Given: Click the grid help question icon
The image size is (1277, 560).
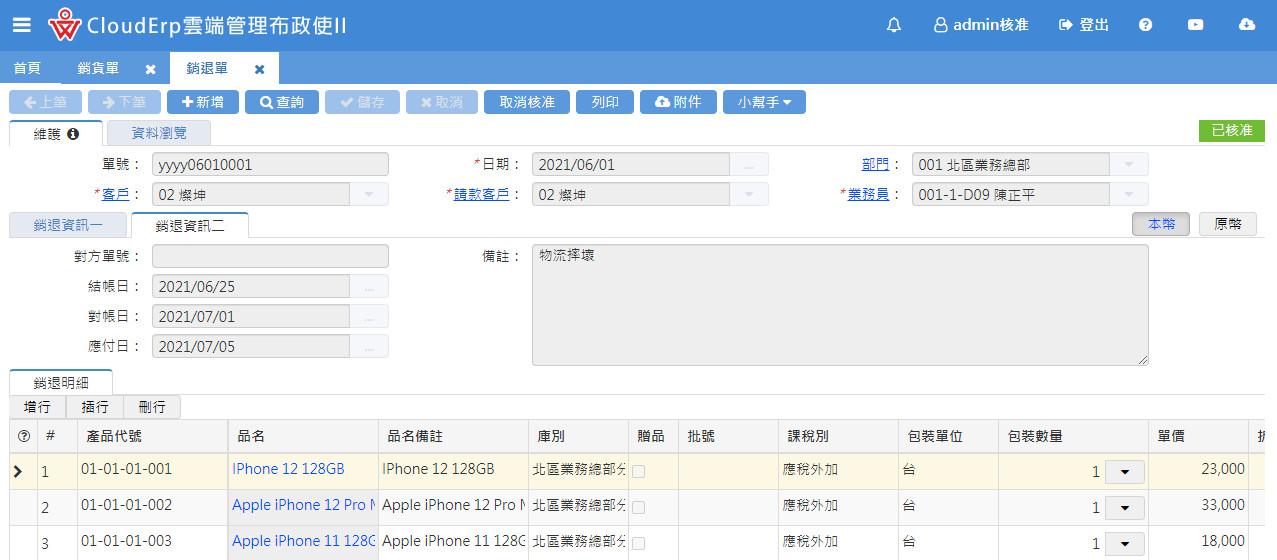Looking at the screenshot, I should [24, 436].
